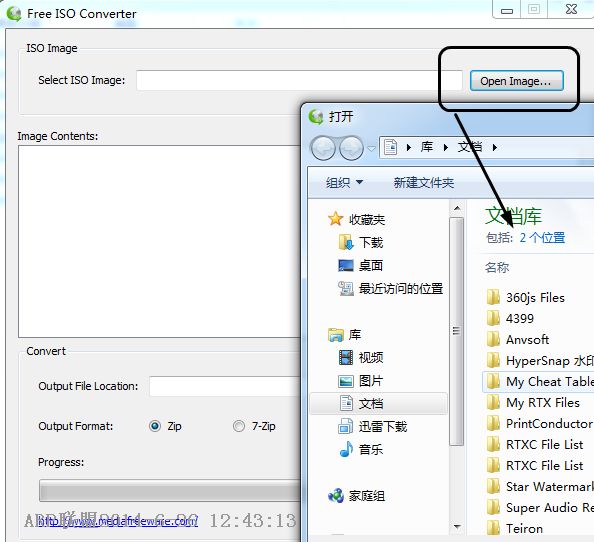594x542 pixels.
Task: Minimize the Free ISO Converter window
Action: [506, 10]
